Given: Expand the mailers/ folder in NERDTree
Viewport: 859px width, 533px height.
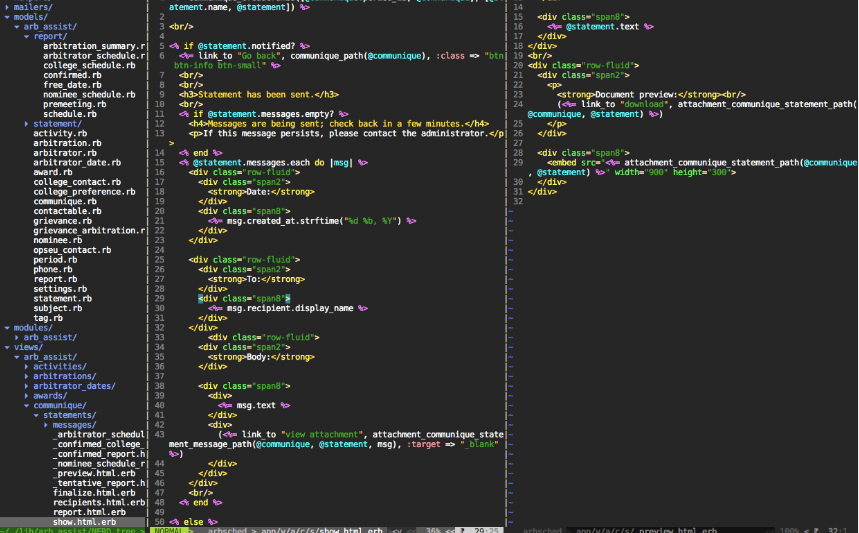Looking at the screenshot, I should click(7, 7).
